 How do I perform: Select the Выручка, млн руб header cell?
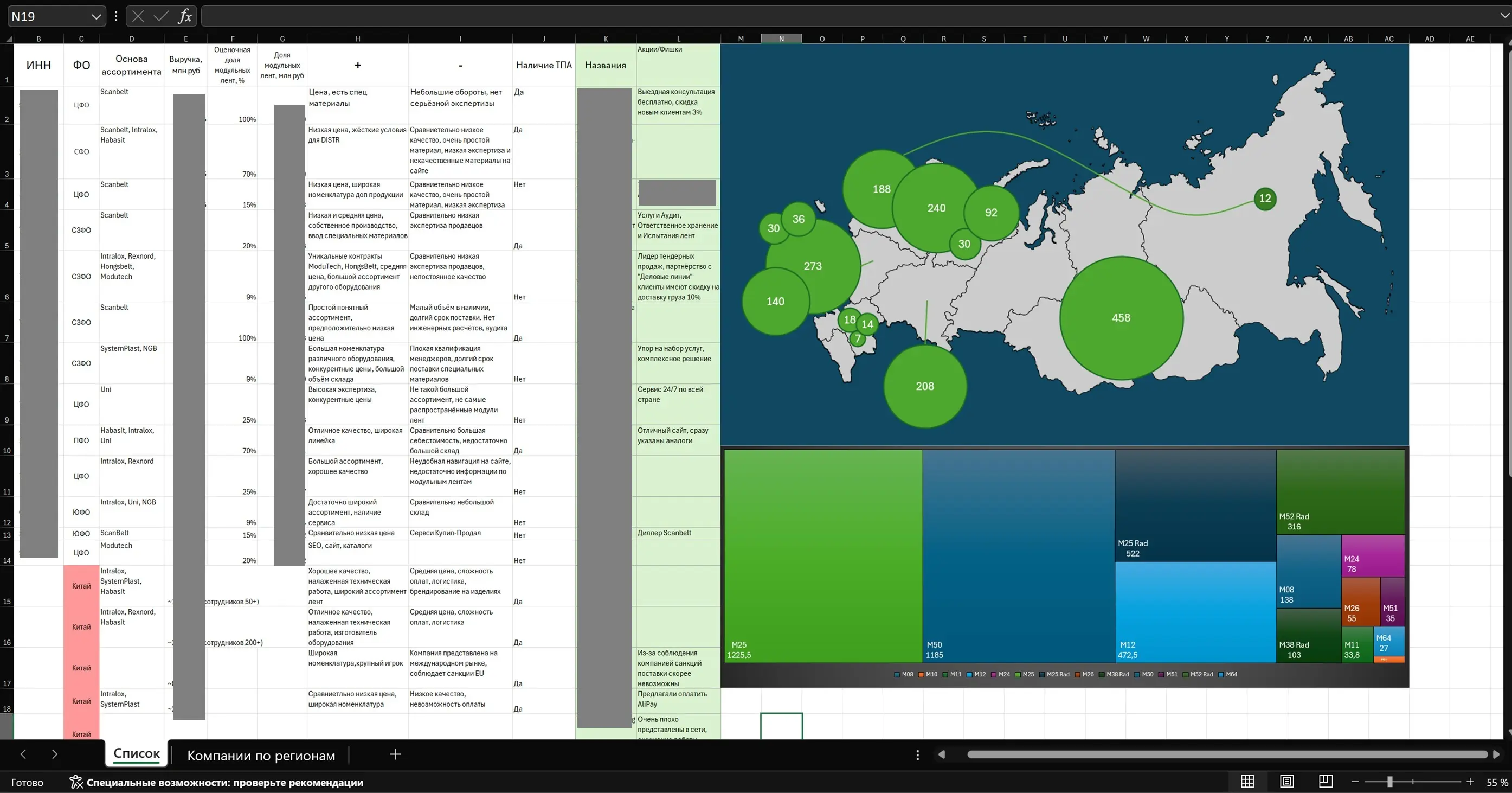pos(185,65)
